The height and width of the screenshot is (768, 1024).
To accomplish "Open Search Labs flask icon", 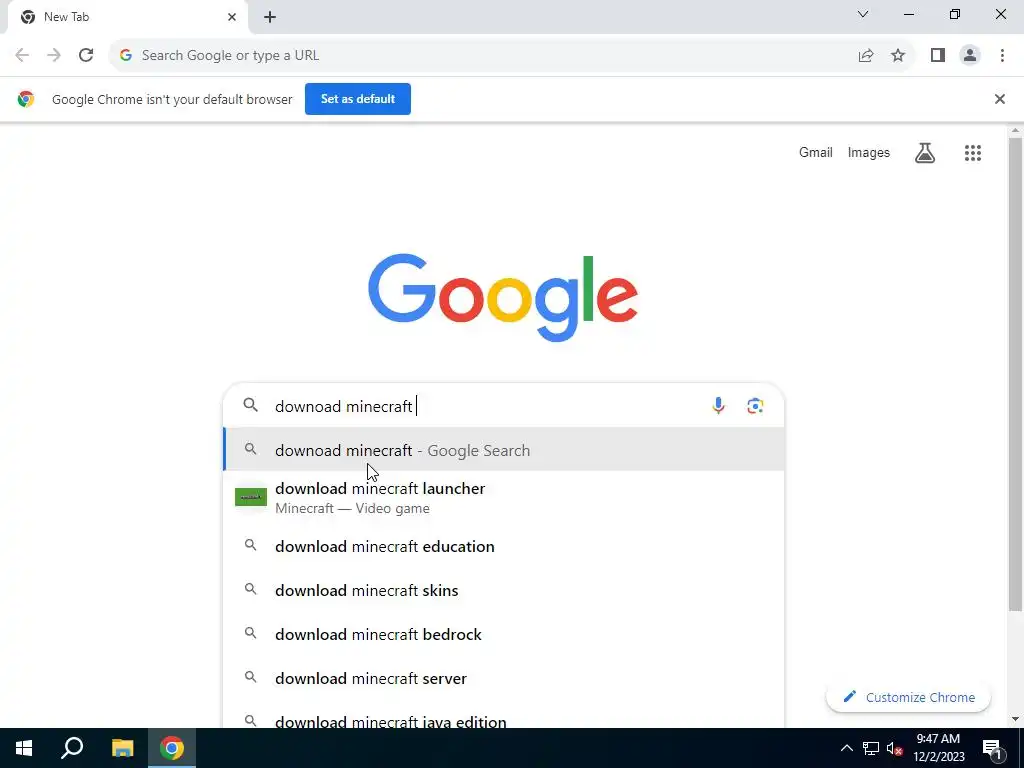I will (925, 153).
